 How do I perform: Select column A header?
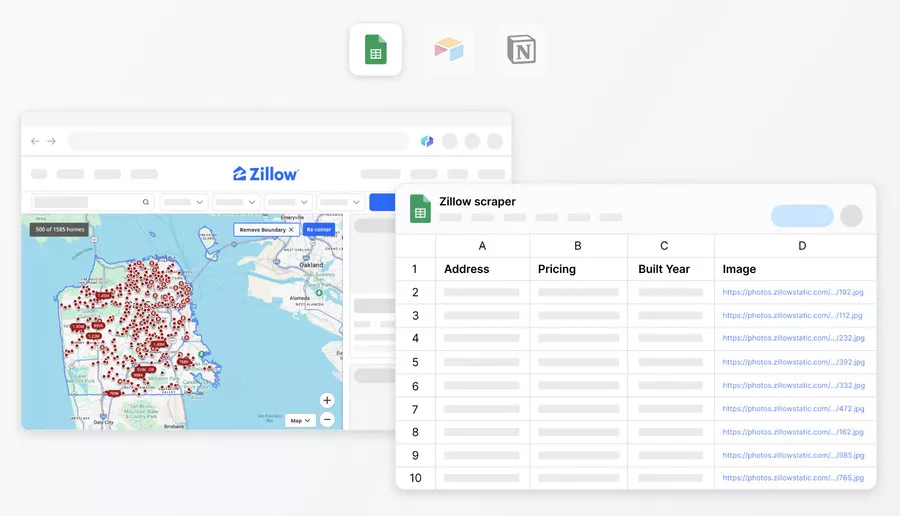click(482, 246)
